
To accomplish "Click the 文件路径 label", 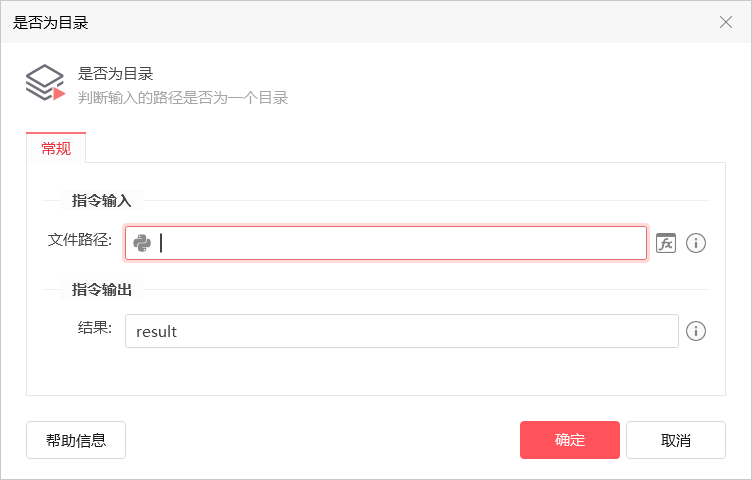I will (x=80, y=240).
